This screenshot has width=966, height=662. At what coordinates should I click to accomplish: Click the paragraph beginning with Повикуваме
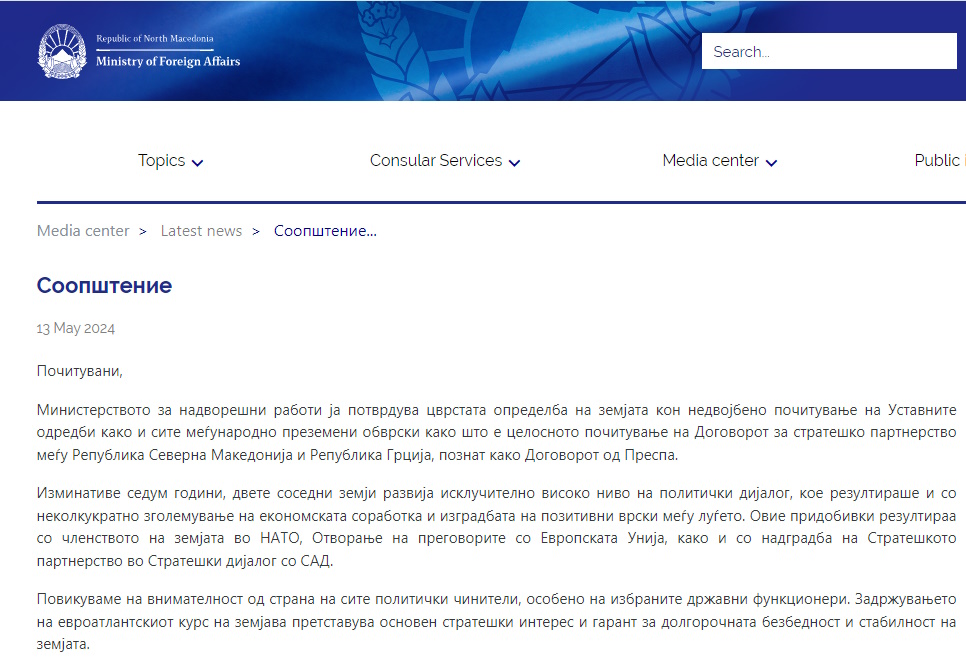click(496, 622)
